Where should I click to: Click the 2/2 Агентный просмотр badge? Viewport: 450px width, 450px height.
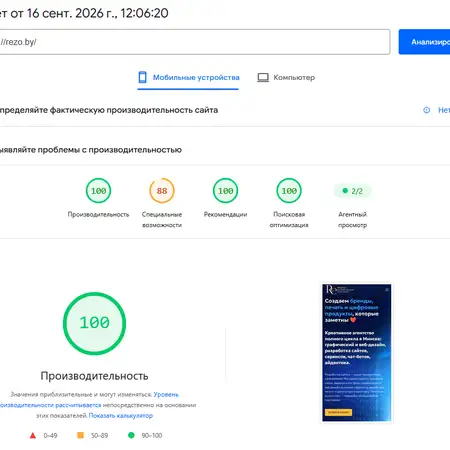(352, 191)
